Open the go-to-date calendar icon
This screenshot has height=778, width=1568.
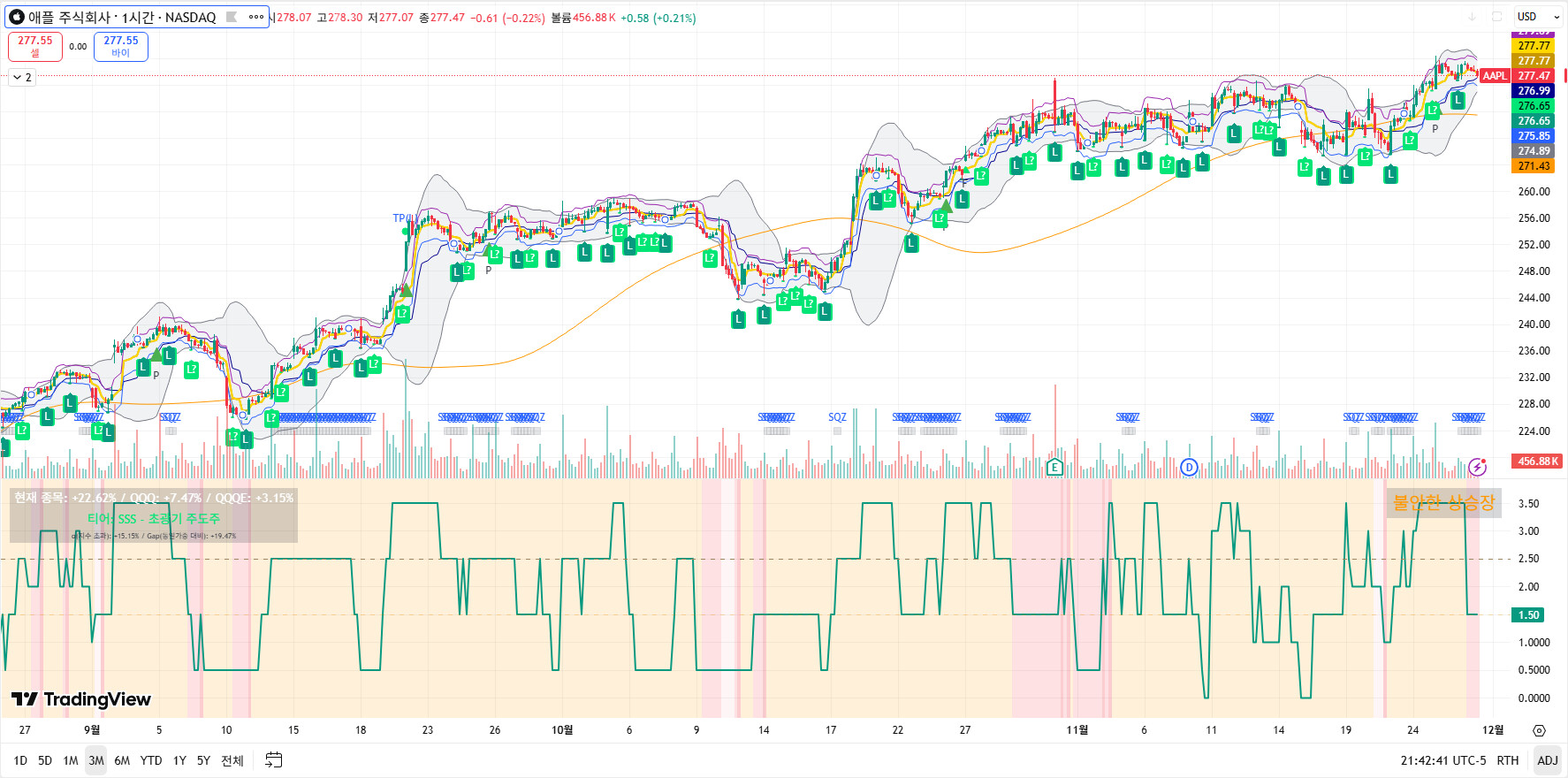[274, 760]
